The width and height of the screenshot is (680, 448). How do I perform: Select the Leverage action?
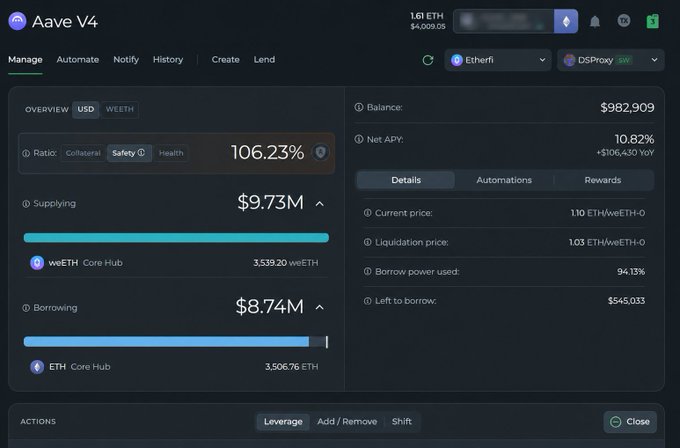(x=283, y=422)
